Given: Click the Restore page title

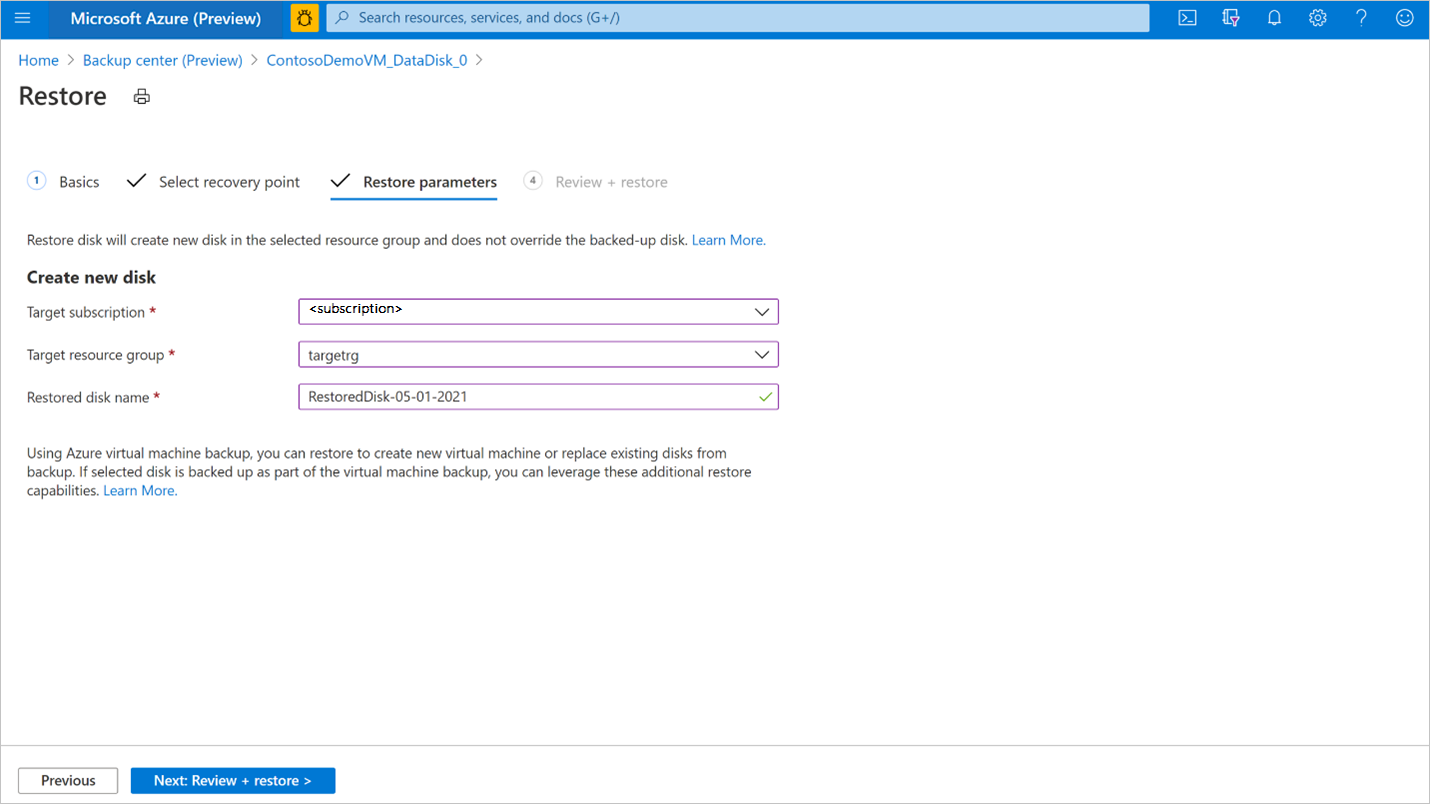Looking at the screenshot, I should [x=63, y=96].
